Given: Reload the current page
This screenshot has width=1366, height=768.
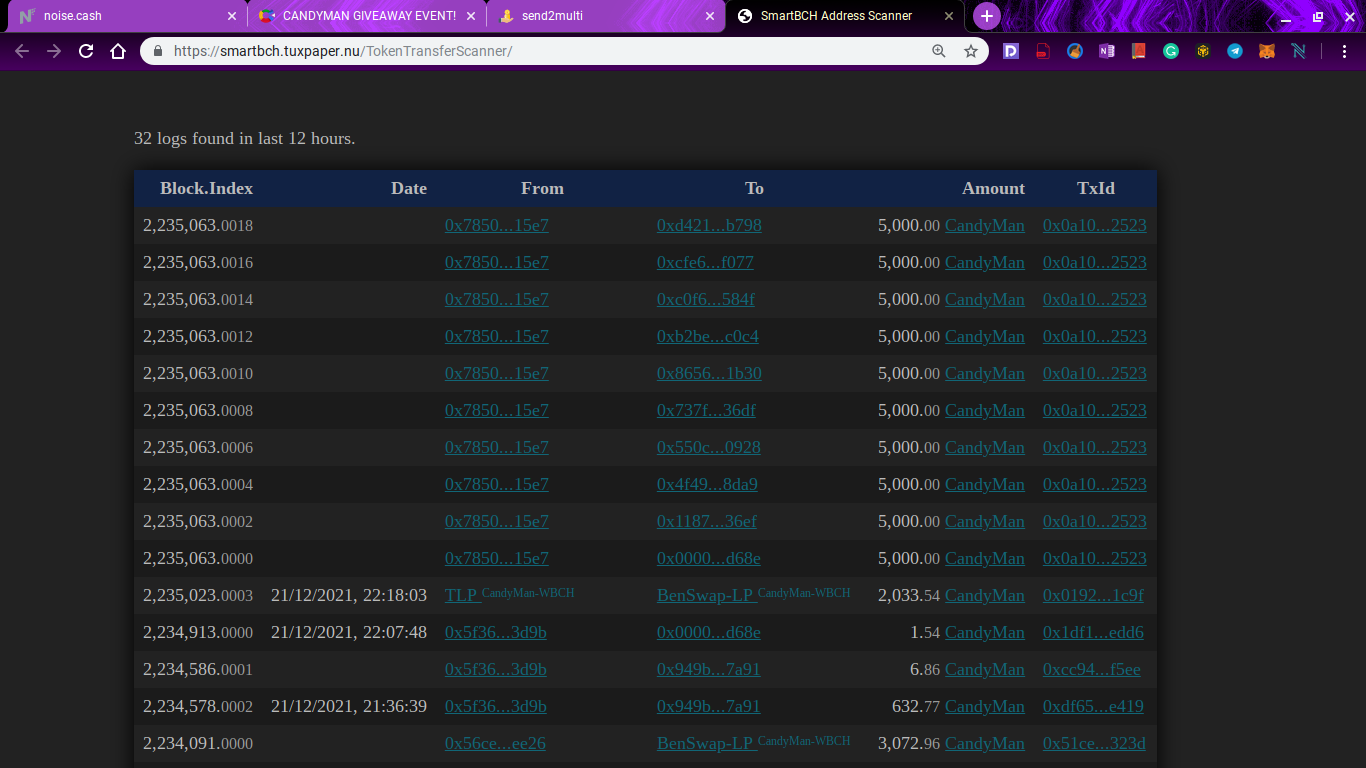Looking at the screenshot, I should point(86,51).
